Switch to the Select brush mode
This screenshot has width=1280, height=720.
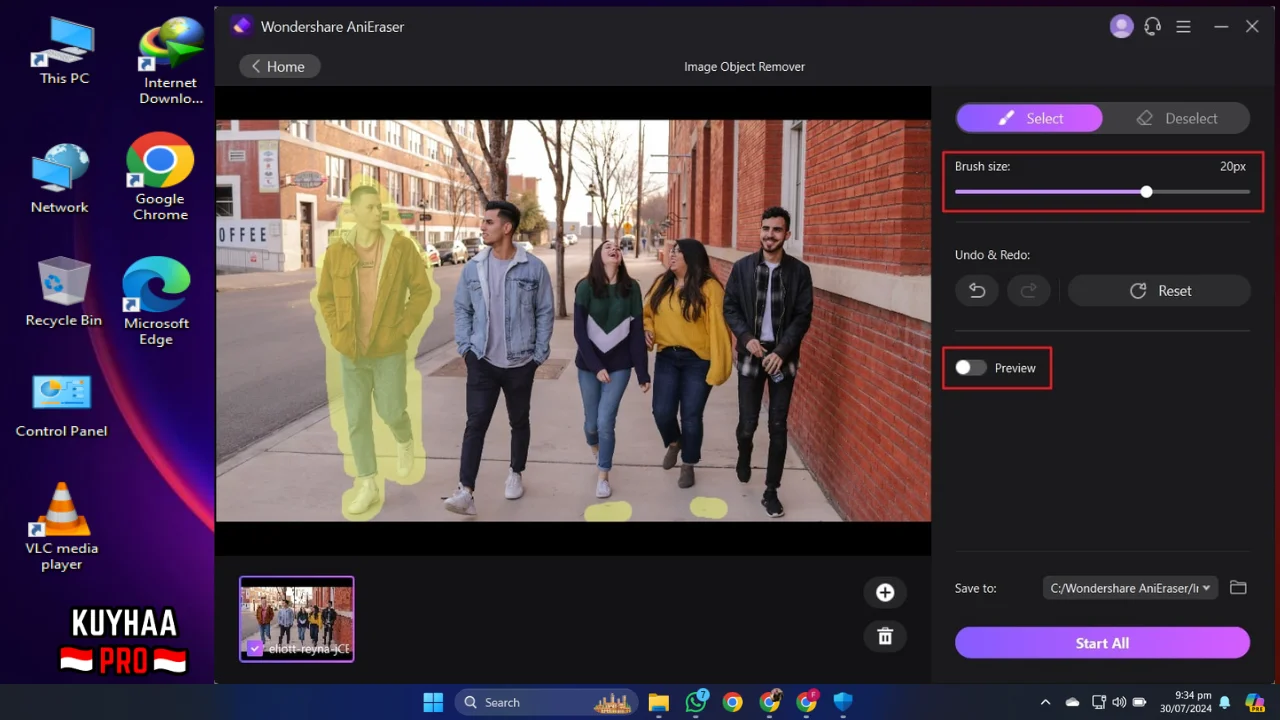pyautogui.click(x=1029, y=118)
